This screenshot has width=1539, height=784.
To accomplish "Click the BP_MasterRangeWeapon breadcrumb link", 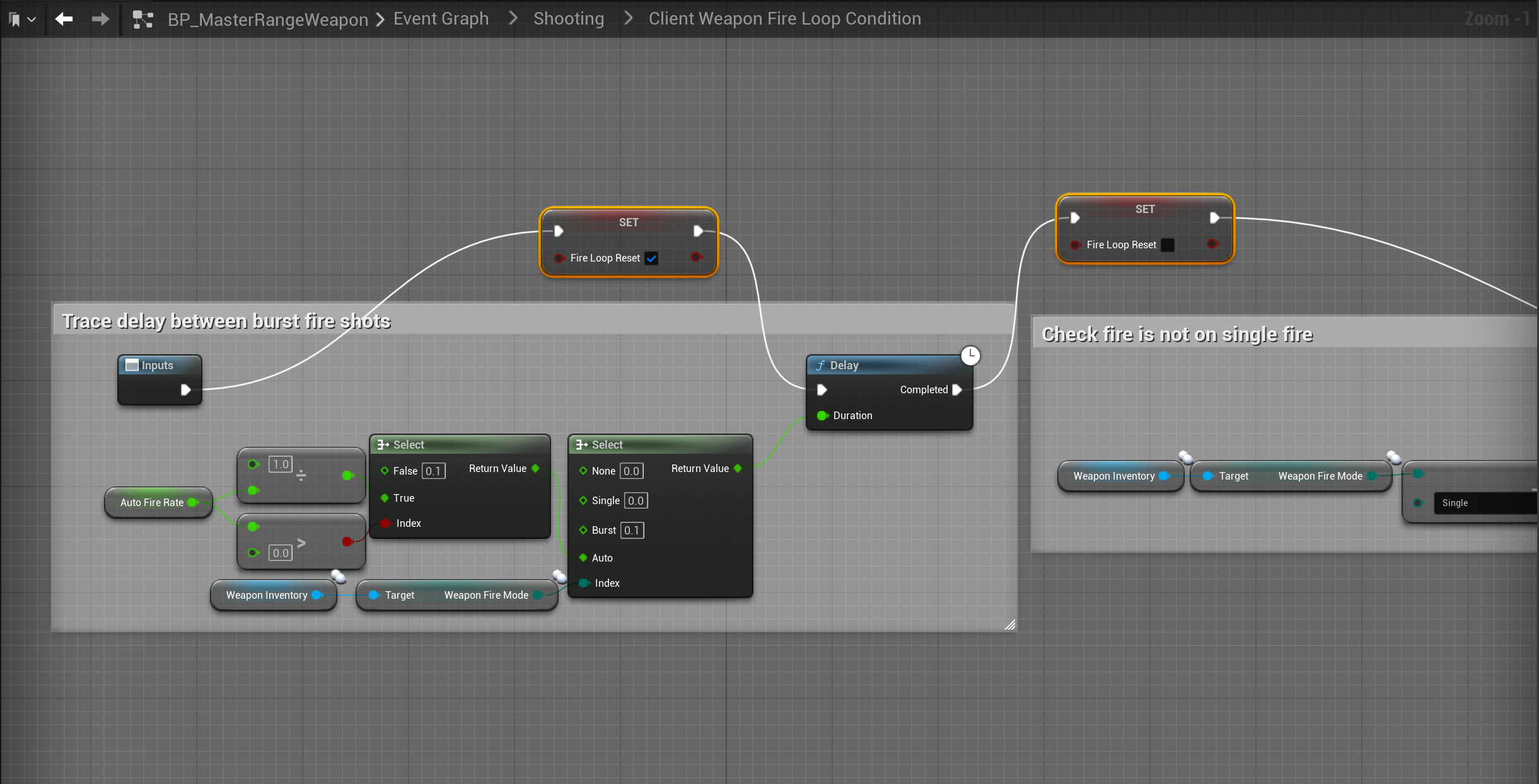I will [x=267, y=20].
